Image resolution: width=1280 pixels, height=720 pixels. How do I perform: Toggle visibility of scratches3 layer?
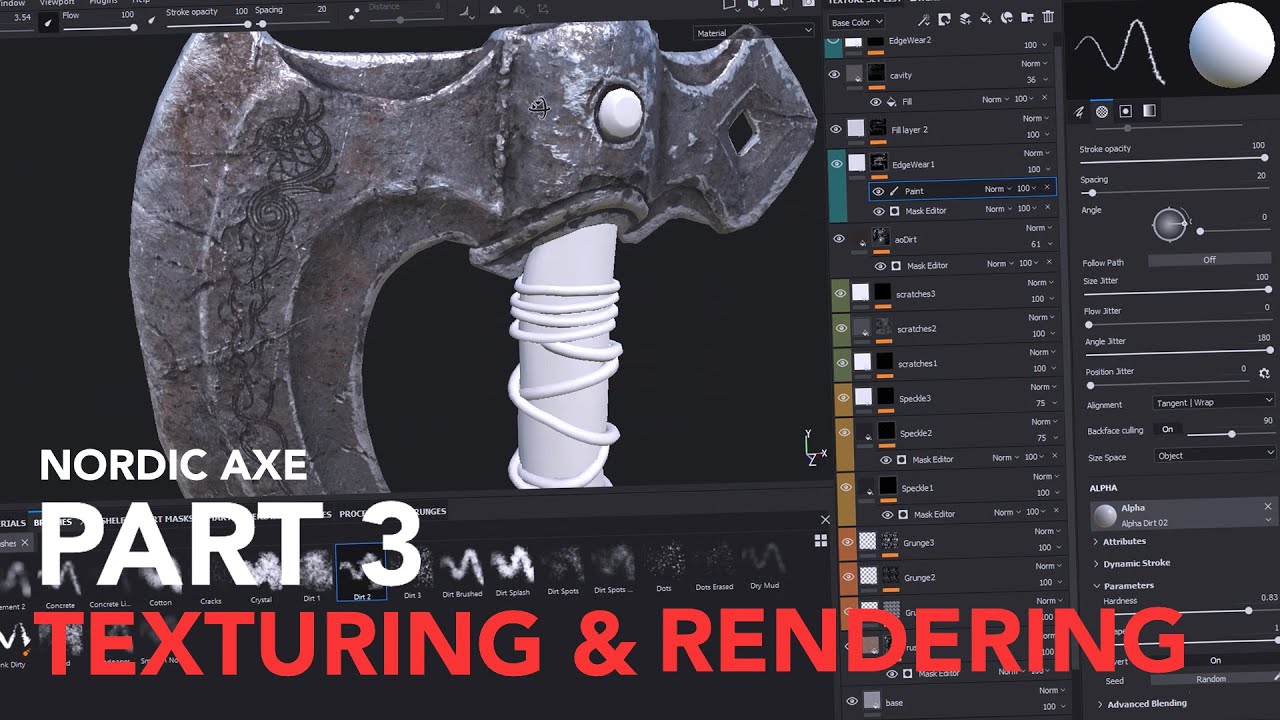(x=840, y=294)
